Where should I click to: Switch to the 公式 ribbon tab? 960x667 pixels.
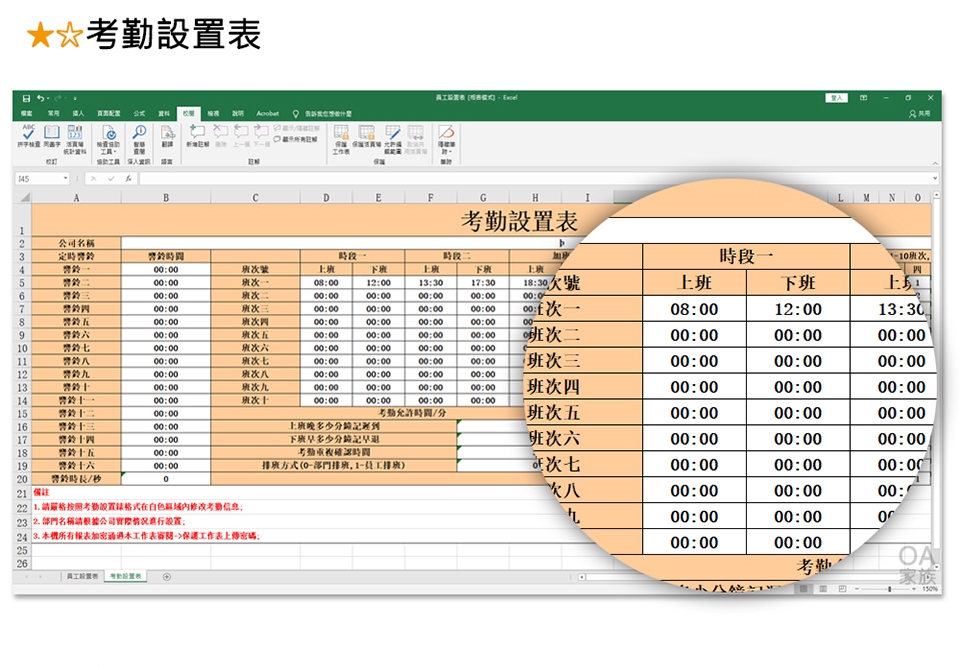click(139, 114)
